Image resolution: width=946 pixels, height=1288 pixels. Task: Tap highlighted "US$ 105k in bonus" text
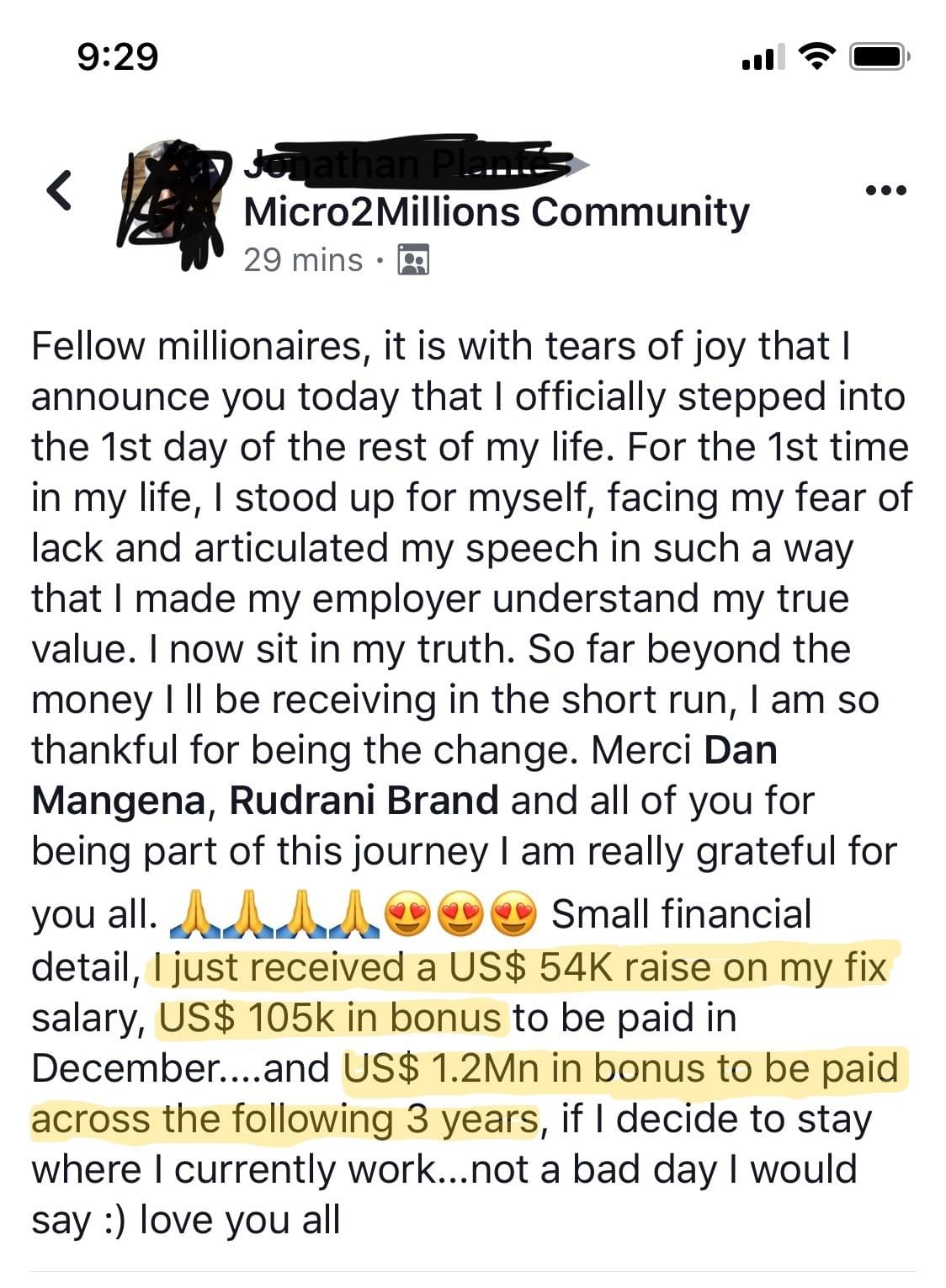pyautogui.click(x=331, y=1018)
